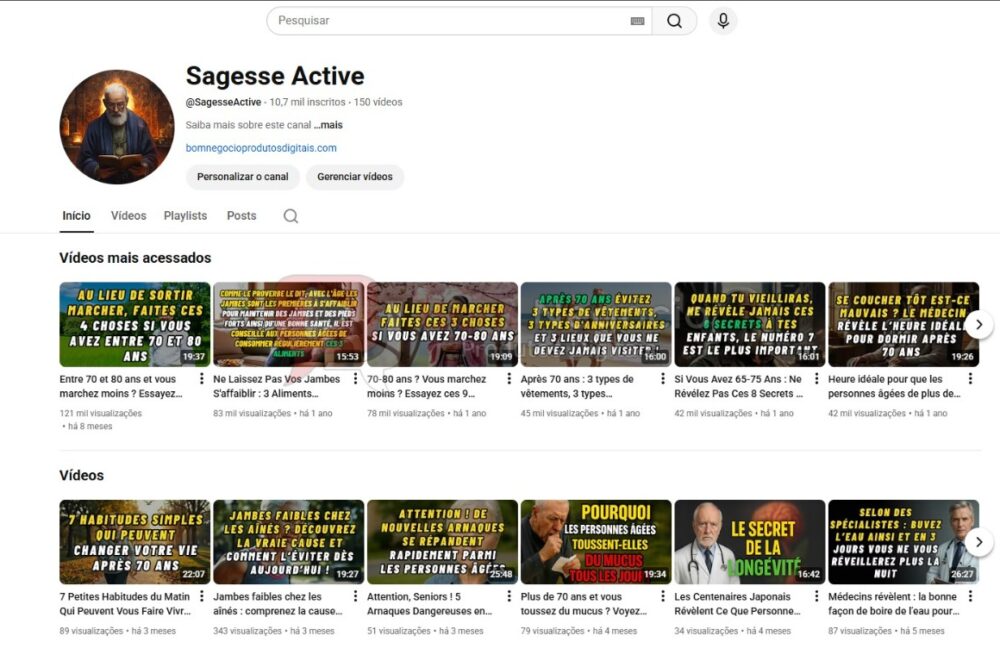Screen dimensions: 1000x667
Task: Open options menu on 'Si Vous Avez 65-75 Ans' video
Action: coord(815,378)
